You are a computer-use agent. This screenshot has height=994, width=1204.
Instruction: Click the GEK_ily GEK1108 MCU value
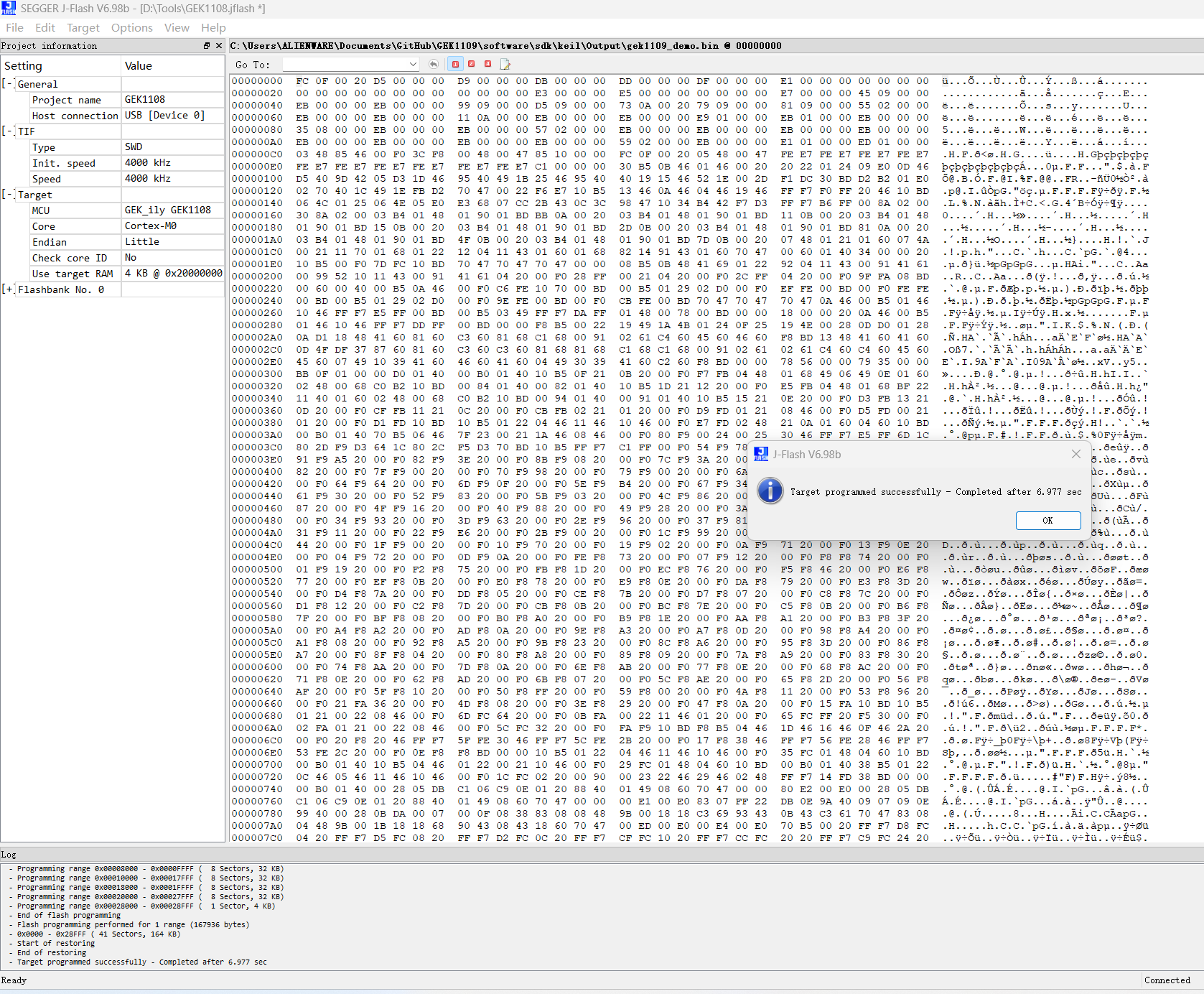pos(167,210)
